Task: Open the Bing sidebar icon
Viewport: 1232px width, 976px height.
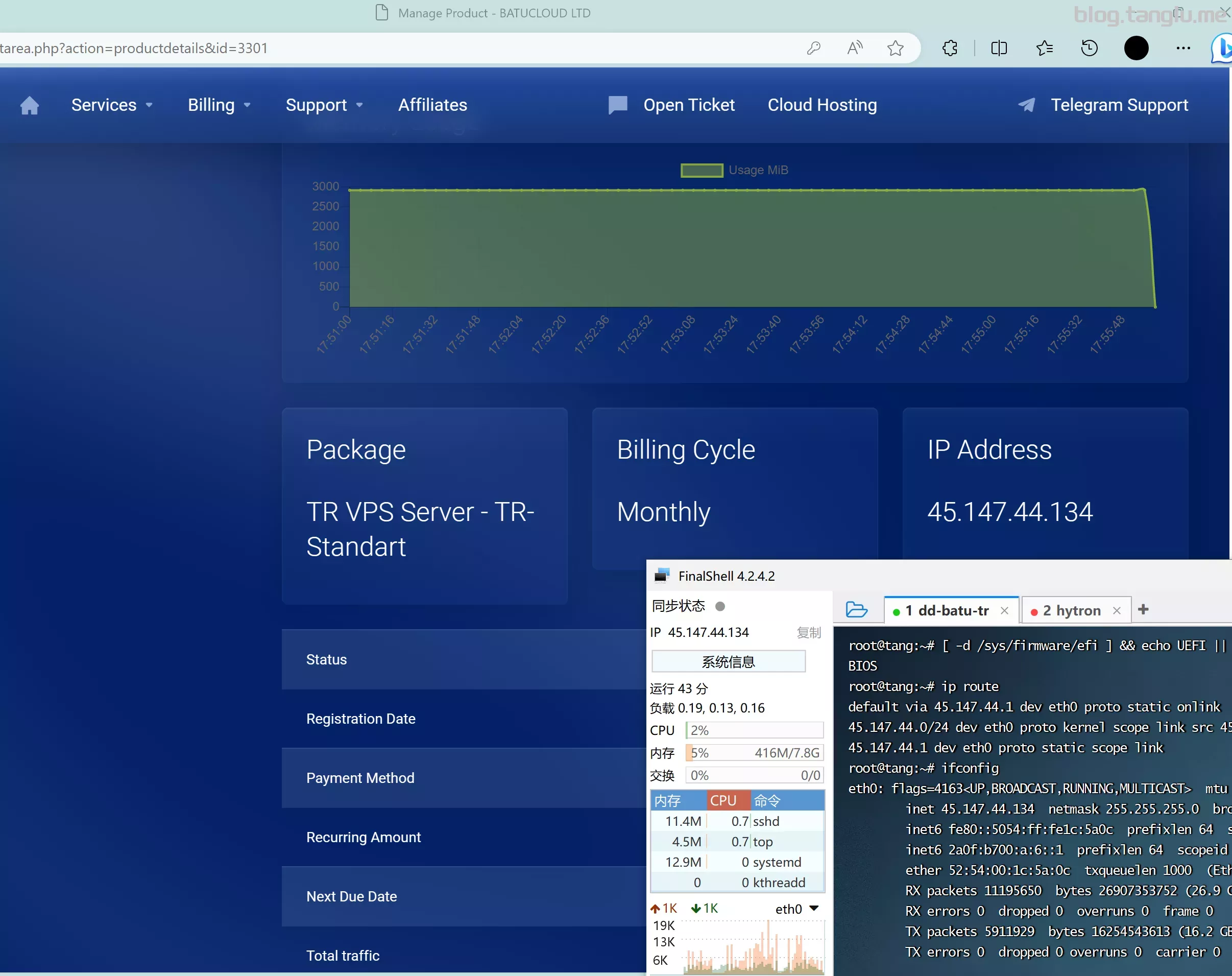Action: pos(1222,48)
